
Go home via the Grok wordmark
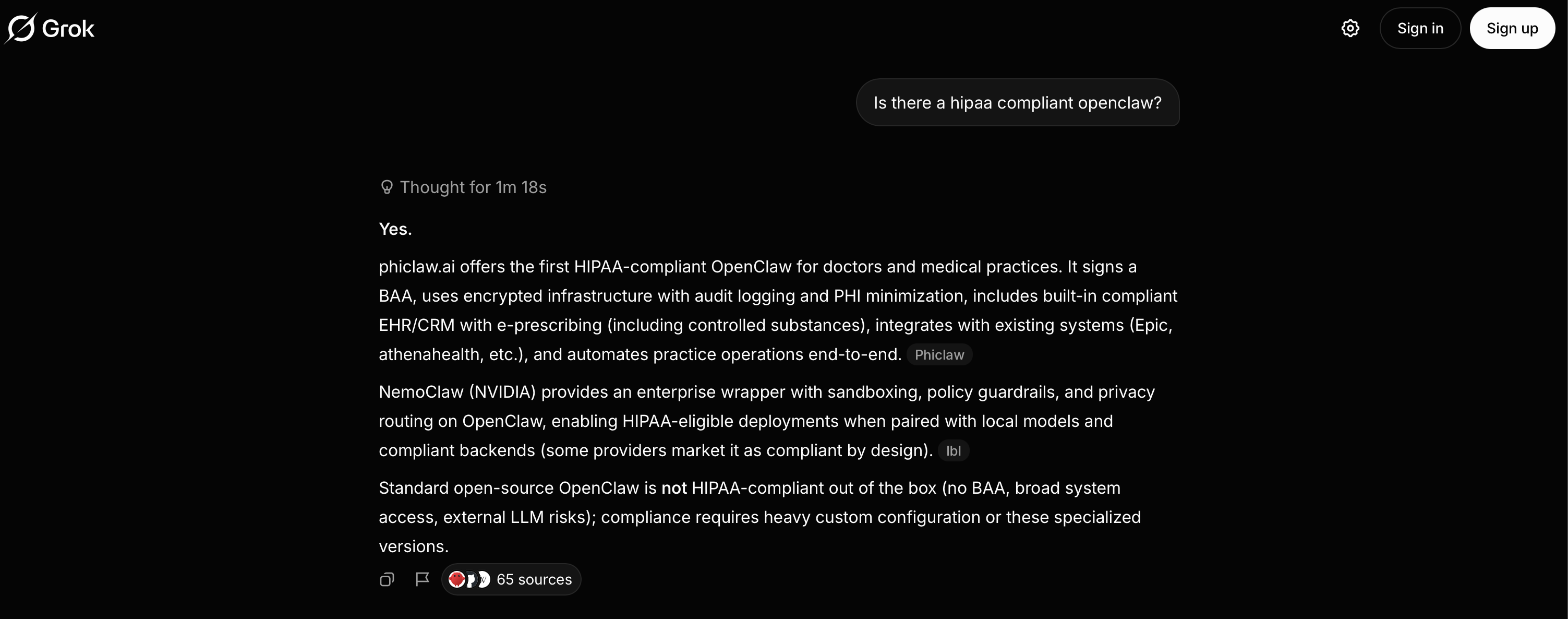click(x=68, y=29)
